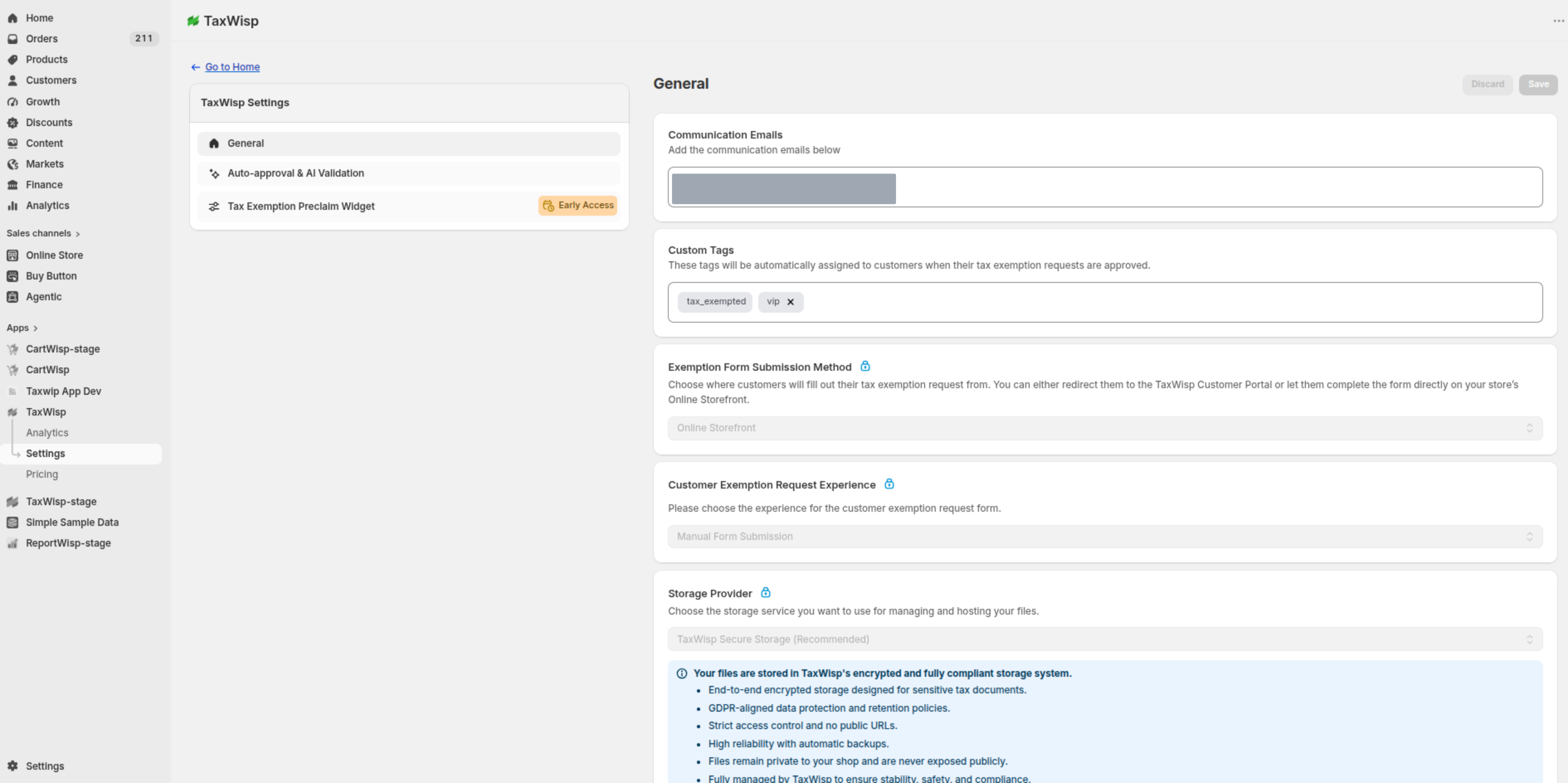
Task: Click the Early Access badge
Action: click(x=578, y=206)
